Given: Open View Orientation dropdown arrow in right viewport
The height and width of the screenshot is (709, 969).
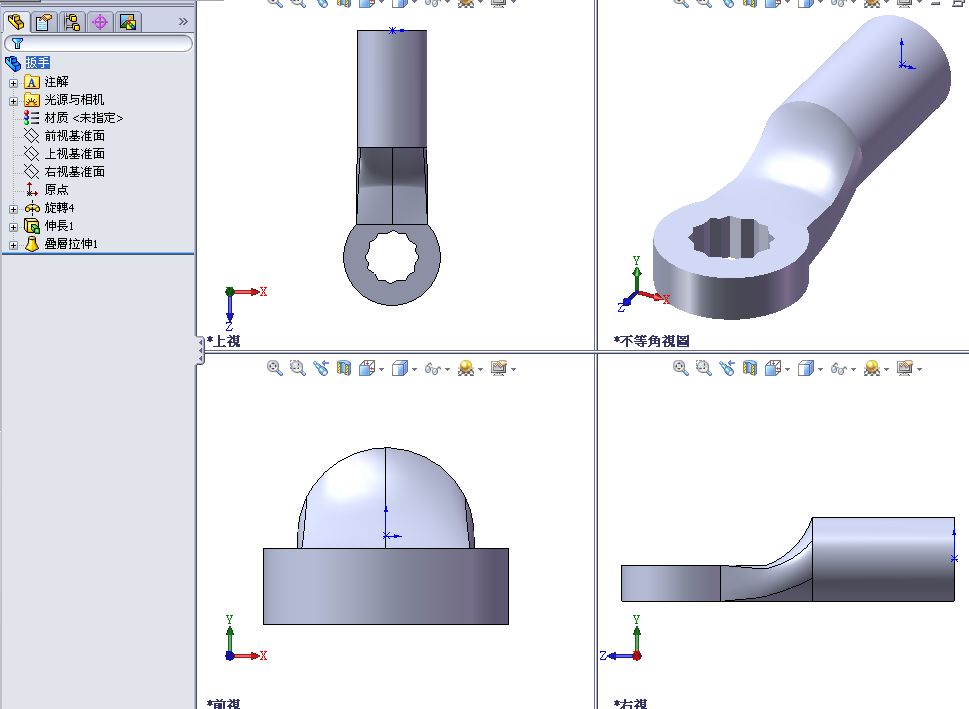Looking at the screenshot, I should [x=787, y=370].
